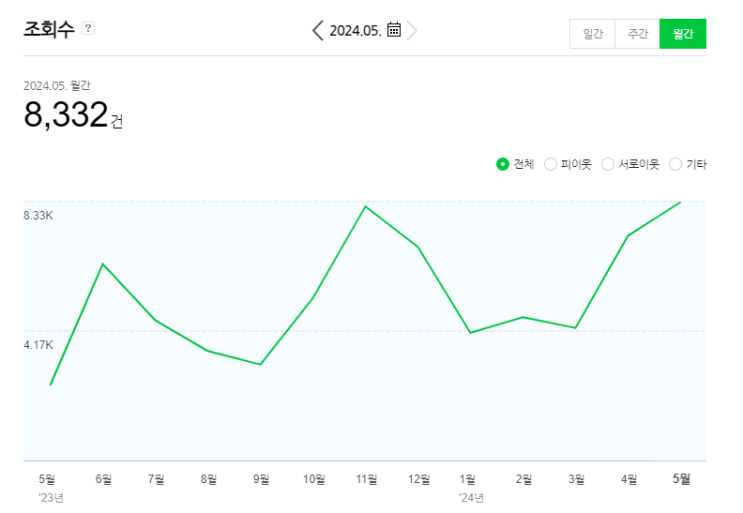
Task: Select the 피이웃 radio button
Action: click(550, 164)
